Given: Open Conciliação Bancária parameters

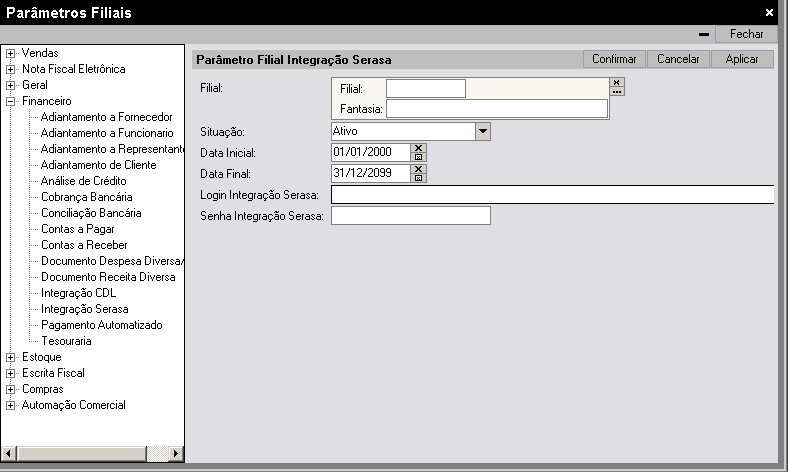Looking at the screenshot, I should pos(91,214).
